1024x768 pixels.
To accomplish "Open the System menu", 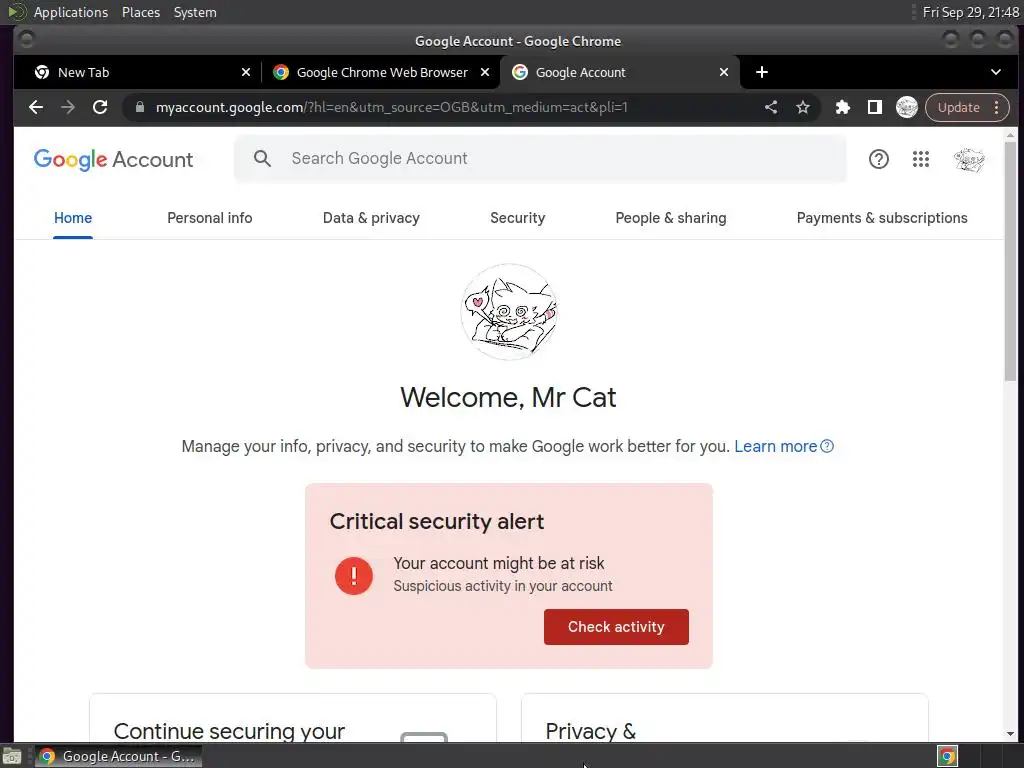I will click(x=195, y=12).
